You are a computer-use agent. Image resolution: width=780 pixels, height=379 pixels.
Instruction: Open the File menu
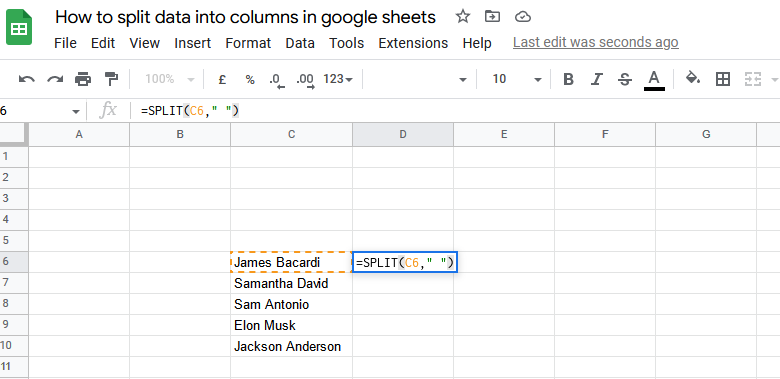point(65,43)
